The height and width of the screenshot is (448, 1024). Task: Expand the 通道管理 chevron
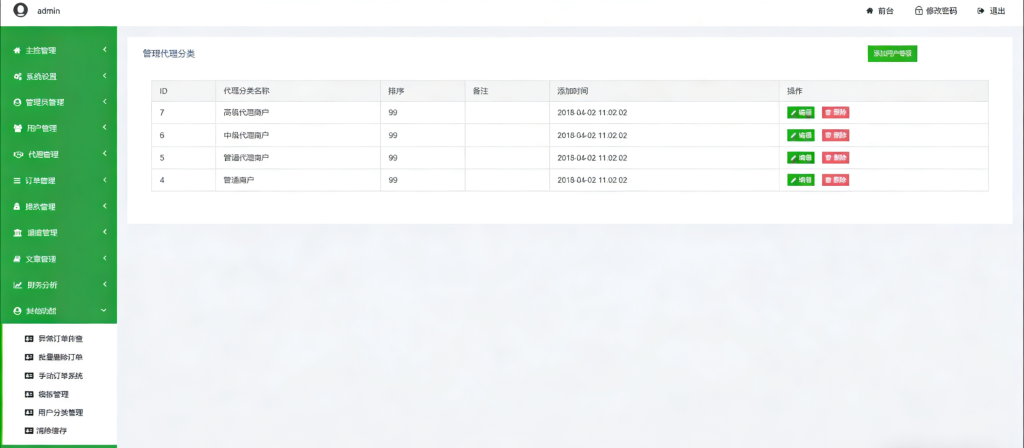click(x=104, y=232)
